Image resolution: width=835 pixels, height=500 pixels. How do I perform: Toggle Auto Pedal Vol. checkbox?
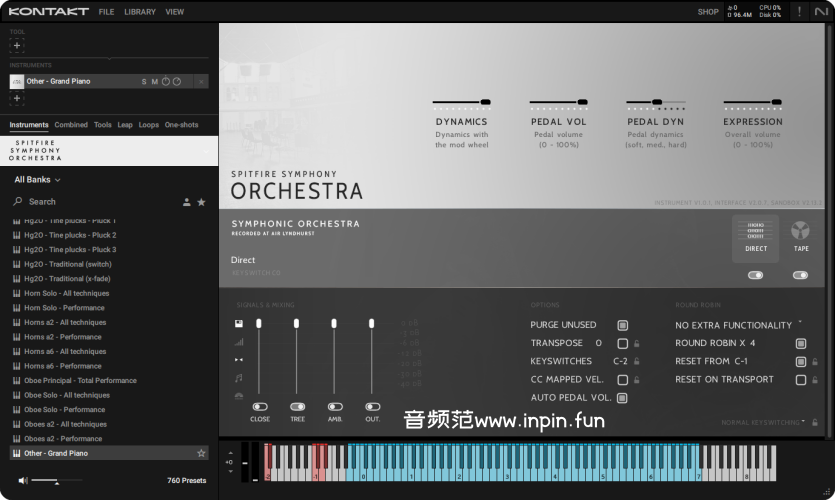[x=623, y=398]
